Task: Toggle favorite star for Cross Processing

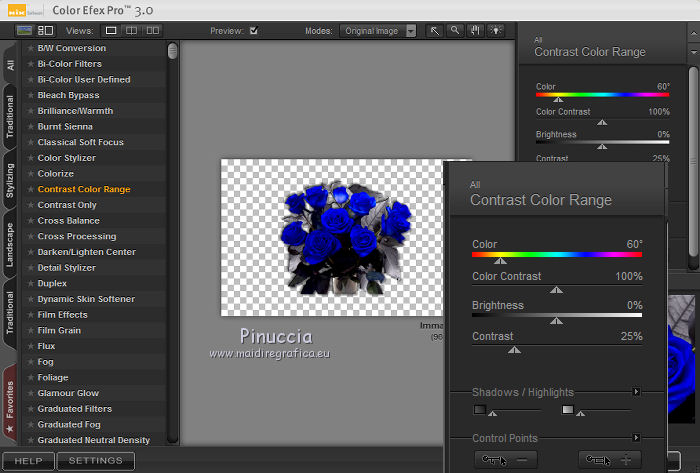Action: tap(30, 236)
